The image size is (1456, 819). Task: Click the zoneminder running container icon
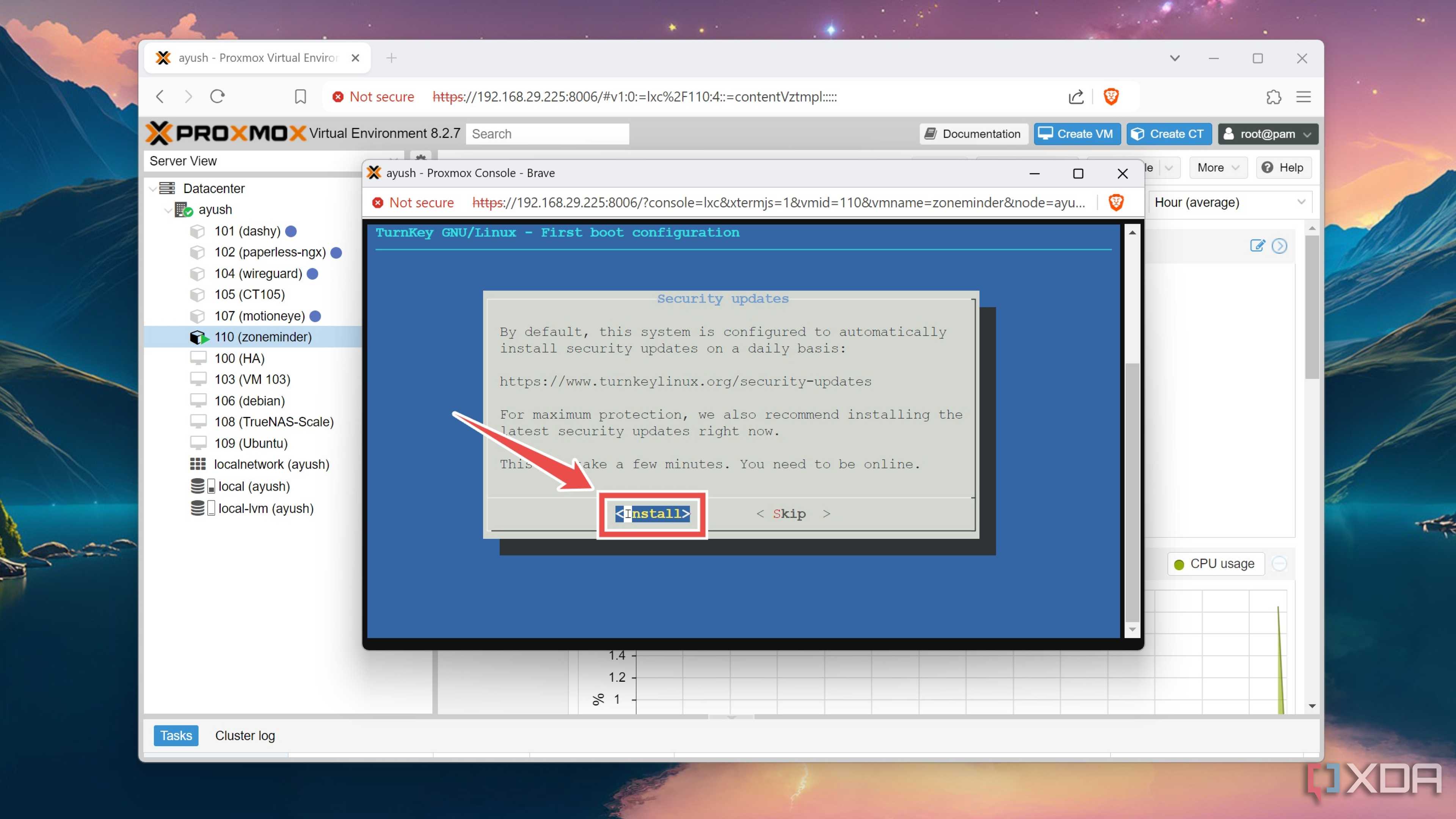[199, 337]
